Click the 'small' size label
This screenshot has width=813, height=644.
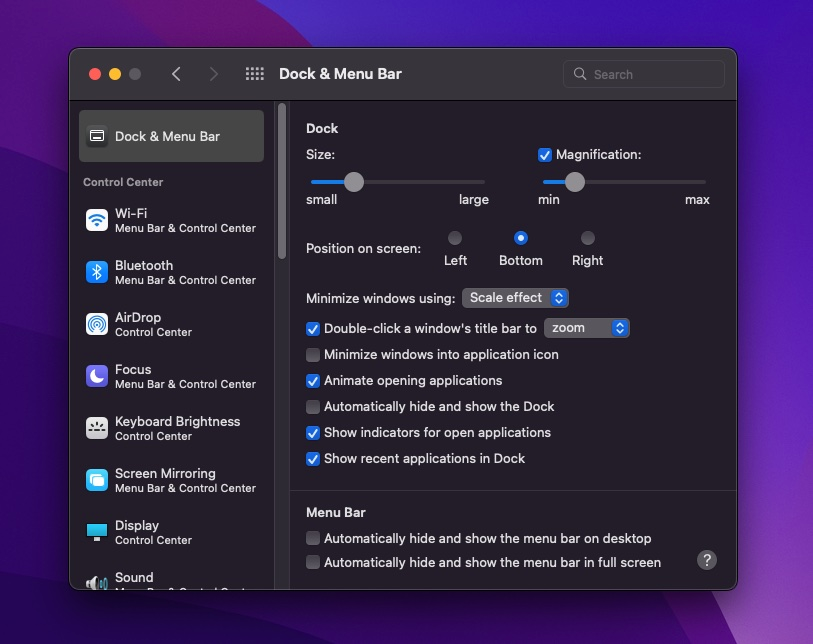coord(321,200)
